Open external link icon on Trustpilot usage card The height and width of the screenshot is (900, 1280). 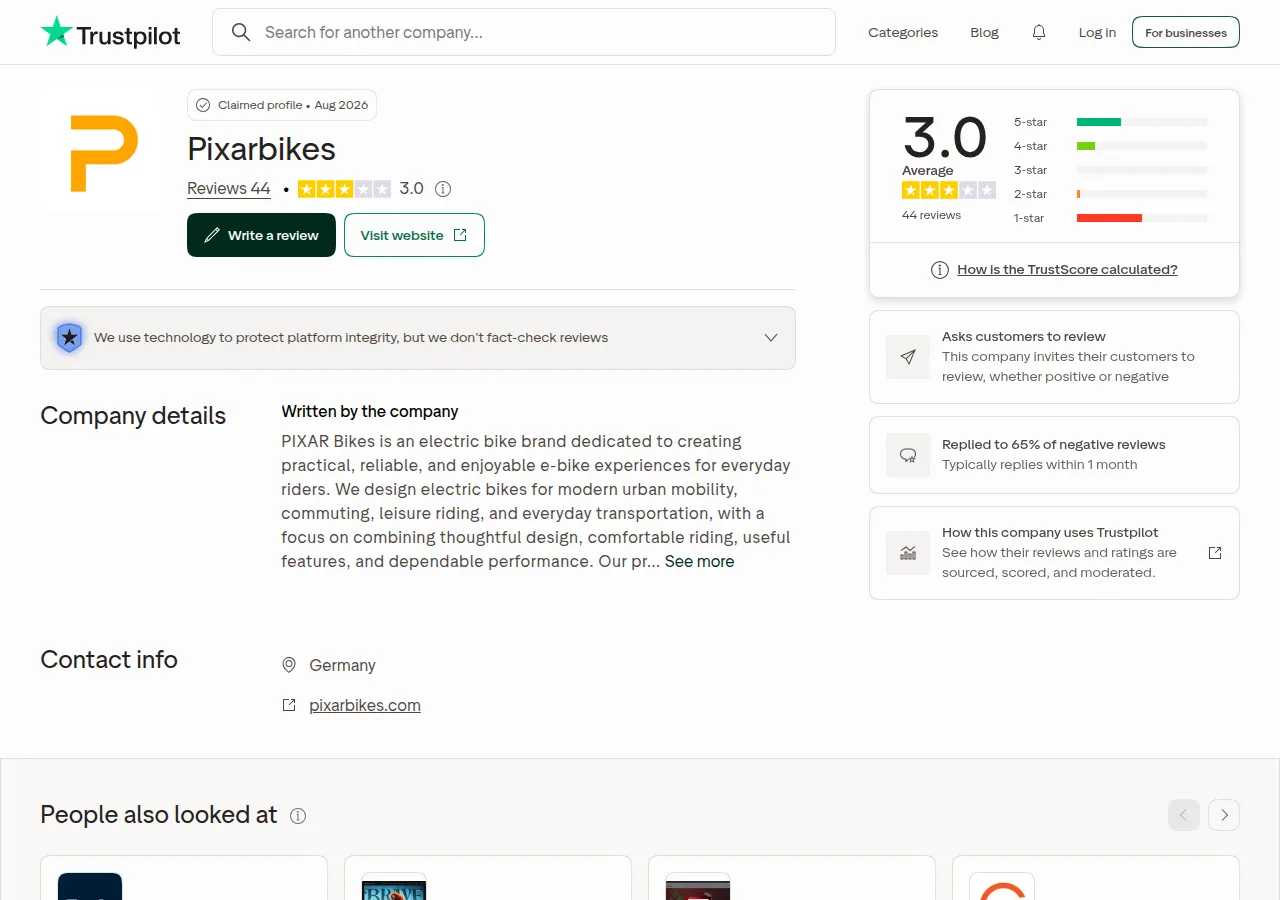click(x=1215, y=553)
